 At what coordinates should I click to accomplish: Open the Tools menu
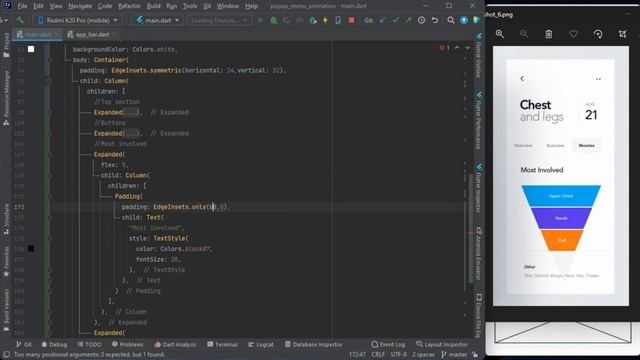[x=190, y=6]
